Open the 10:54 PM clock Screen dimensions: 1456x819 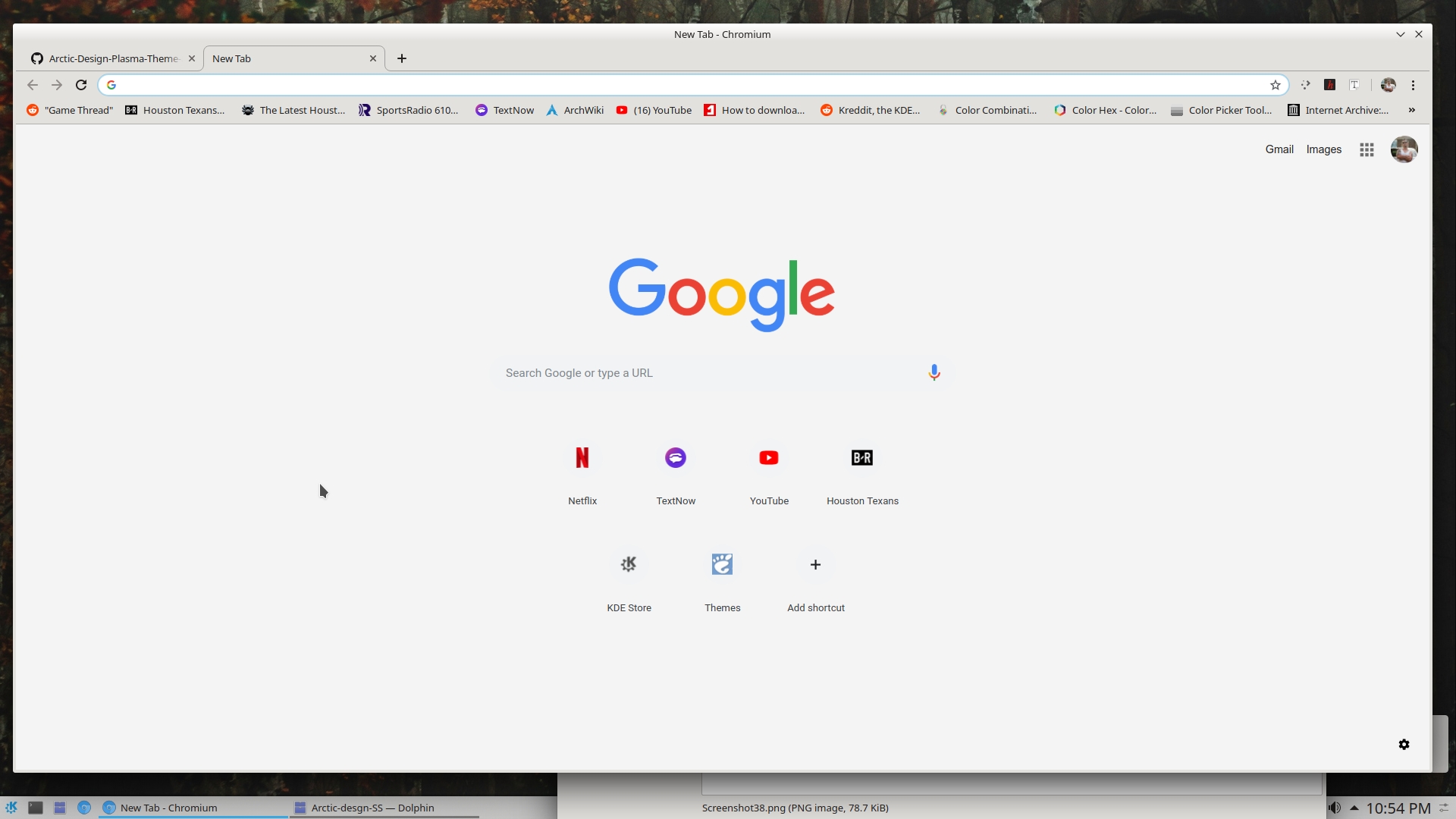(1398, 808)
